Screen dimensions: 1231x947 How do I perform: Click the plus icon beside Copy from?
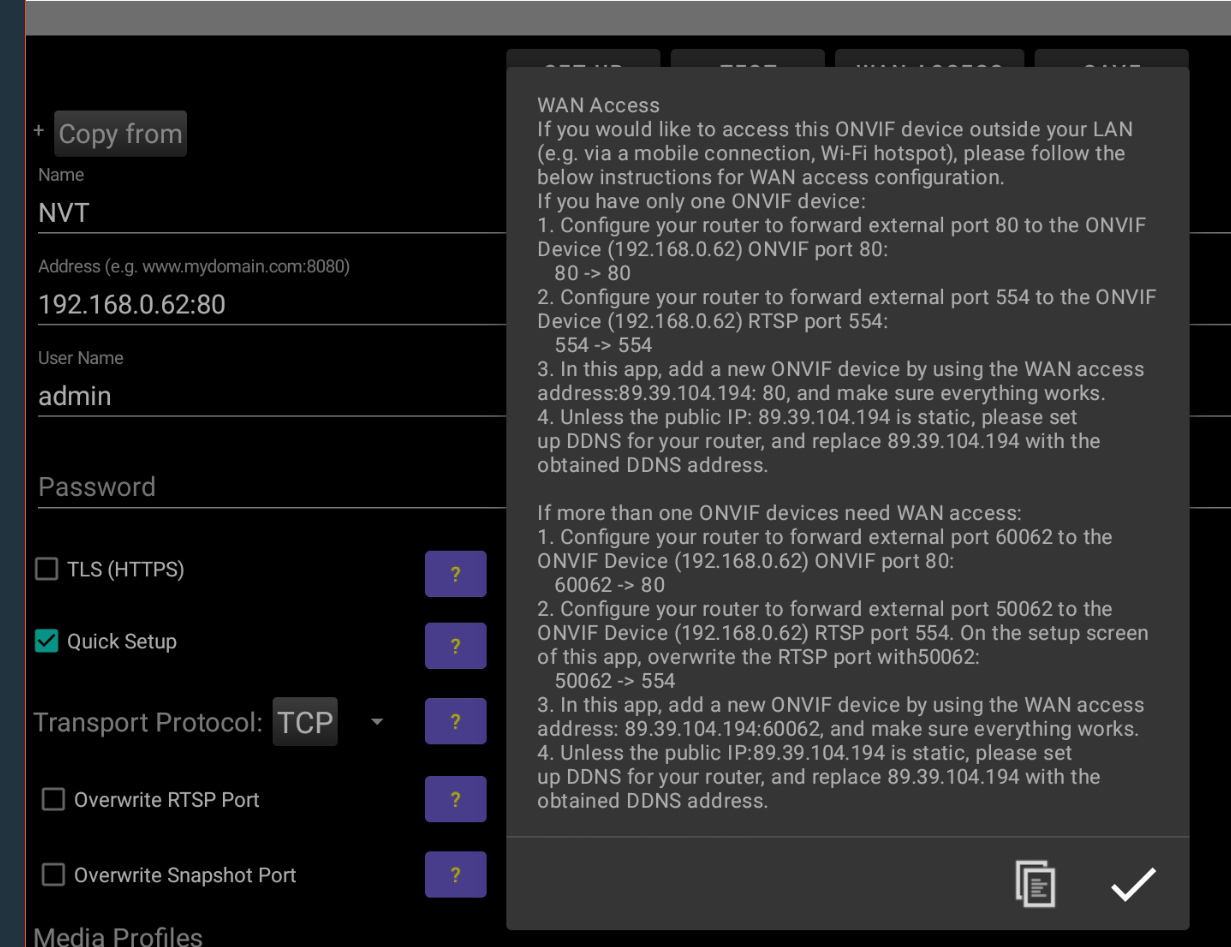pyautogui.click(x=39, y=131)
